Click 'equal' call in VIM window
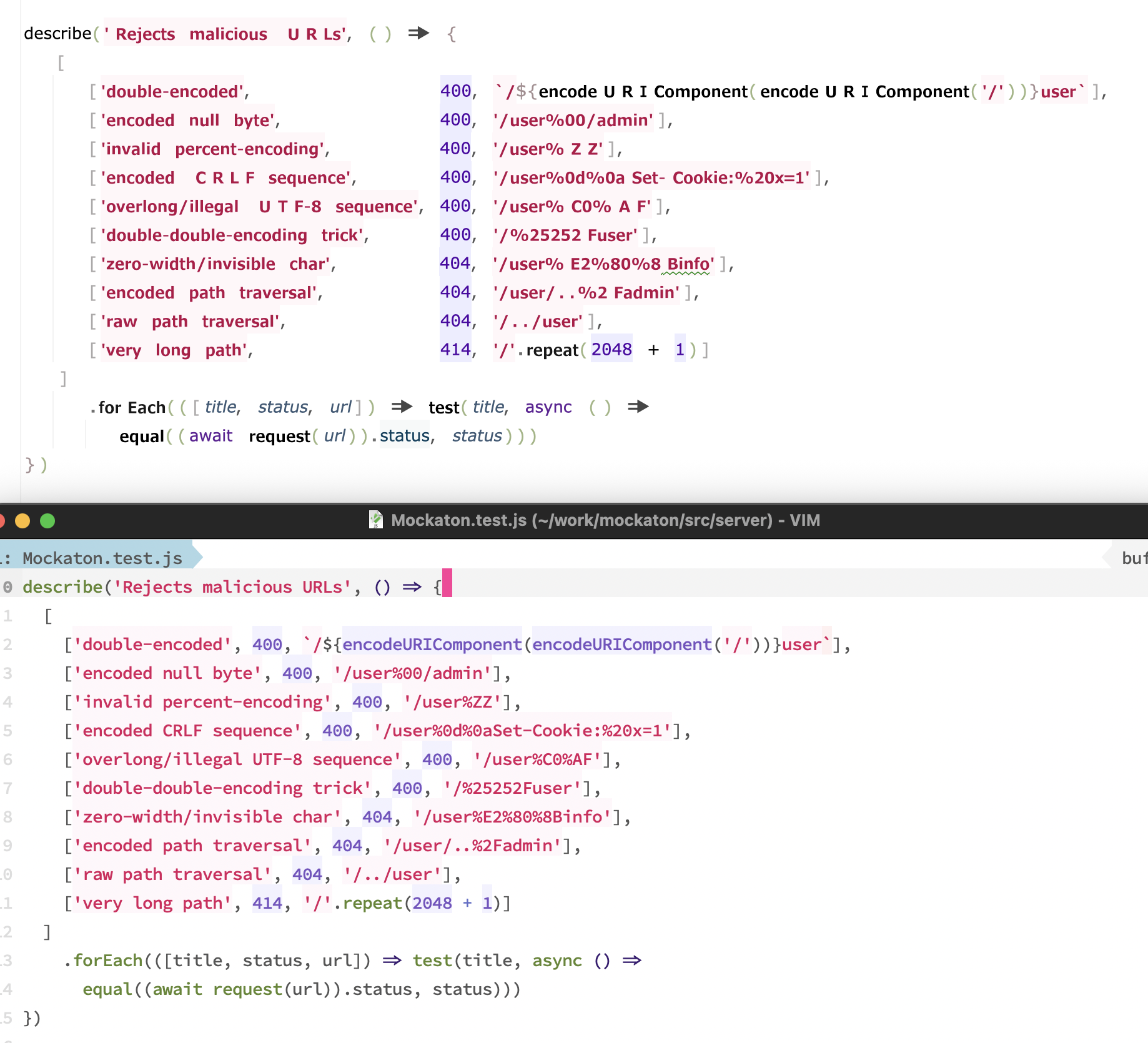 click(107, 989)
